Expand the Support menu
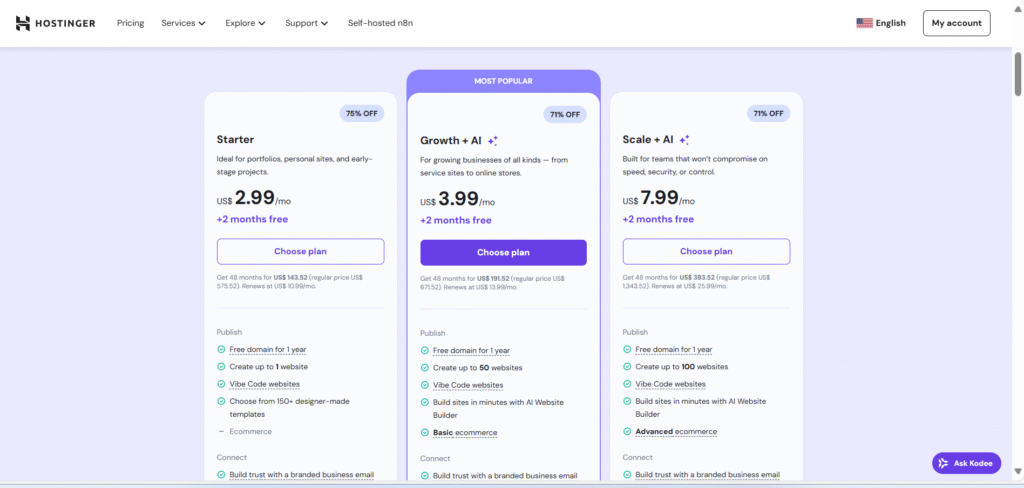Screen dimensions: 1024x488 click(306, 23)
